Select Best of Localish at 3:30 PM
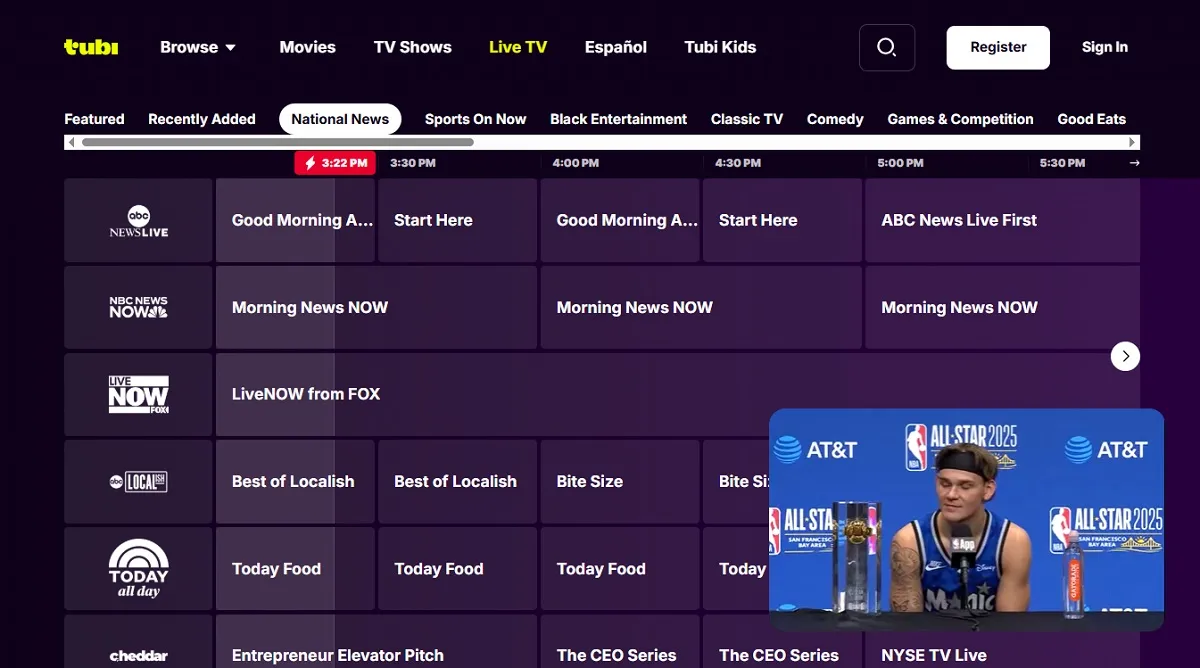1200x668 pixels. [457, 481]
